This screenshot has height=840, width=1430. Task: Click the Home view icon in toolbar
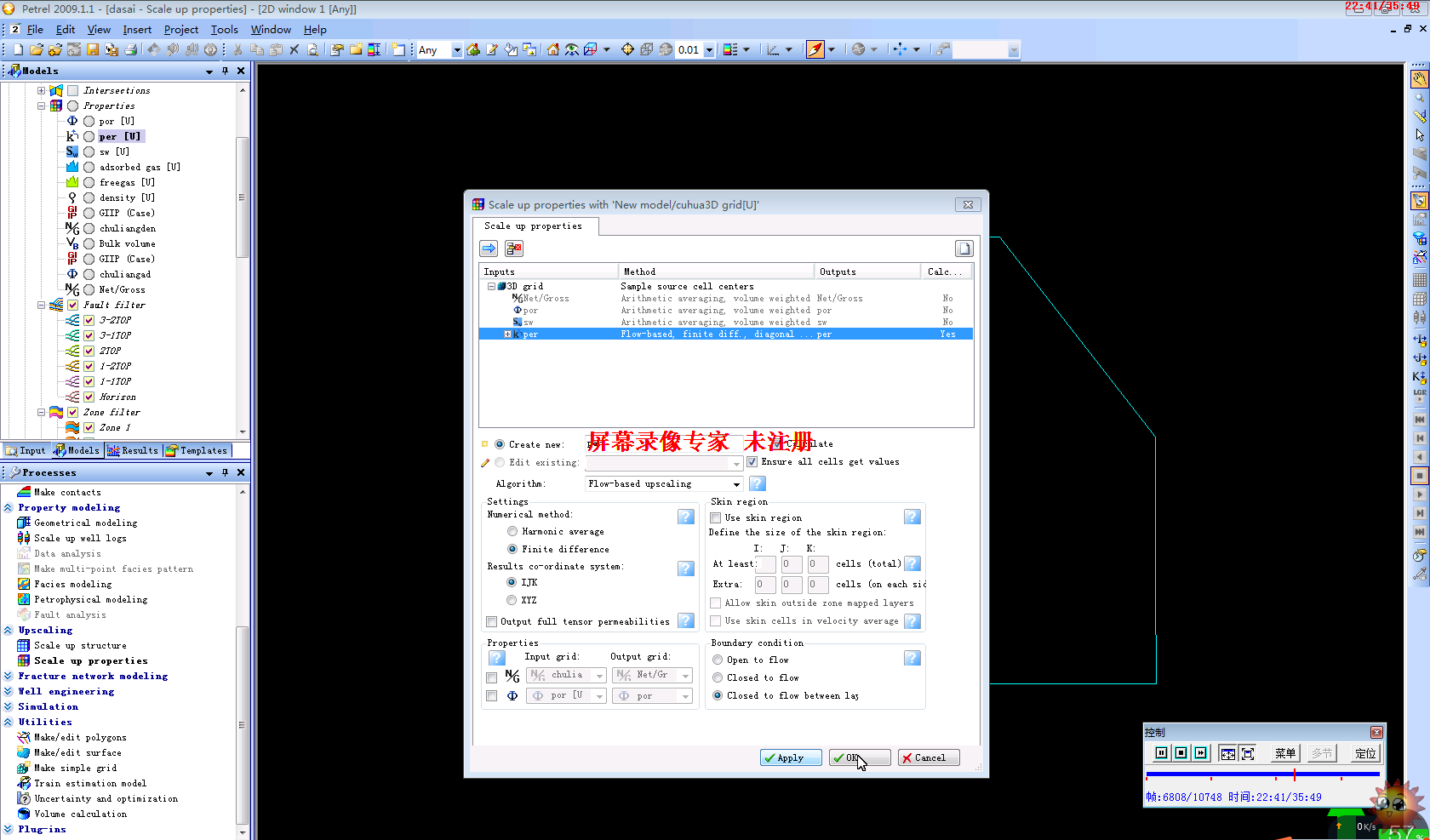(x=553, y=50)
